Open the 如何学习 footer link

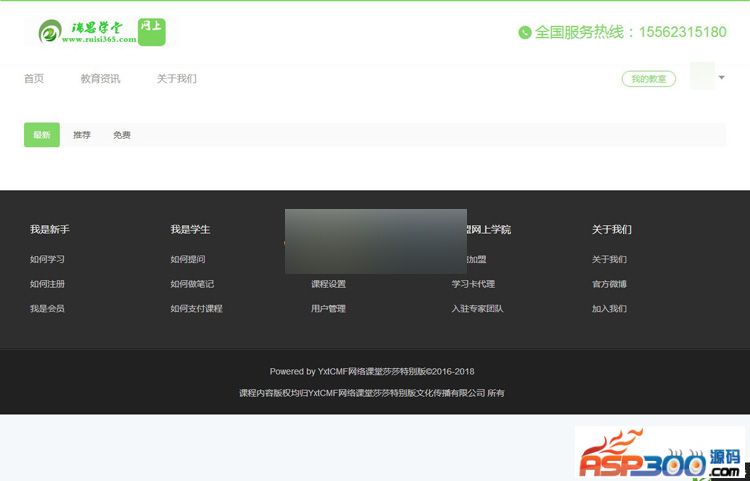(47, 259)
